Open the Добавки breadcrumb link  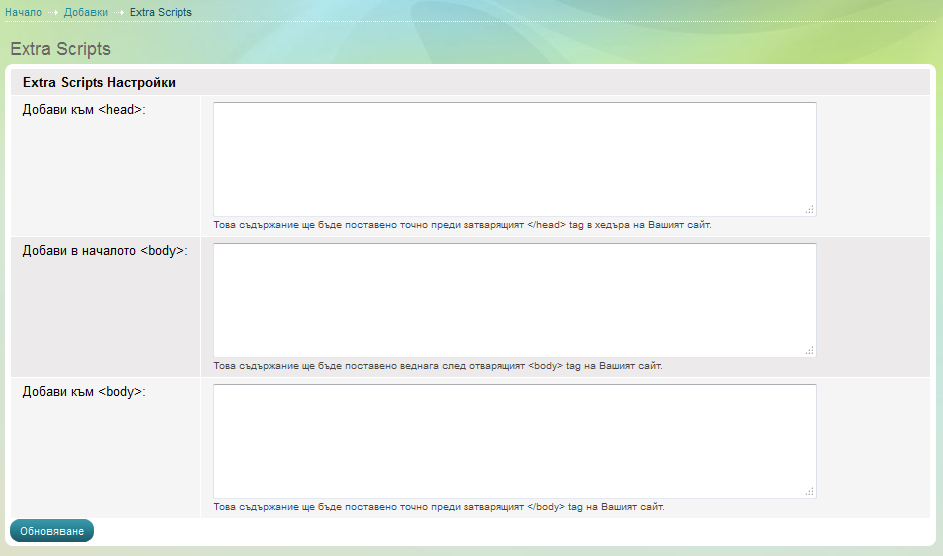tap(86, 12)
